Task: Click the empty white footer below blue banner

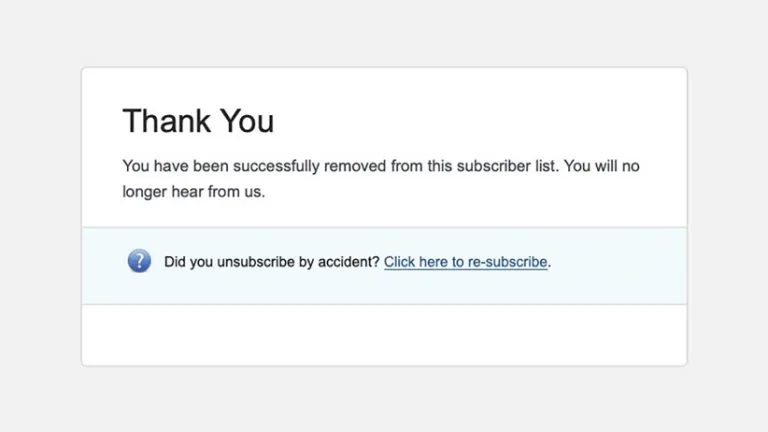Action: (x=384, y=334)
